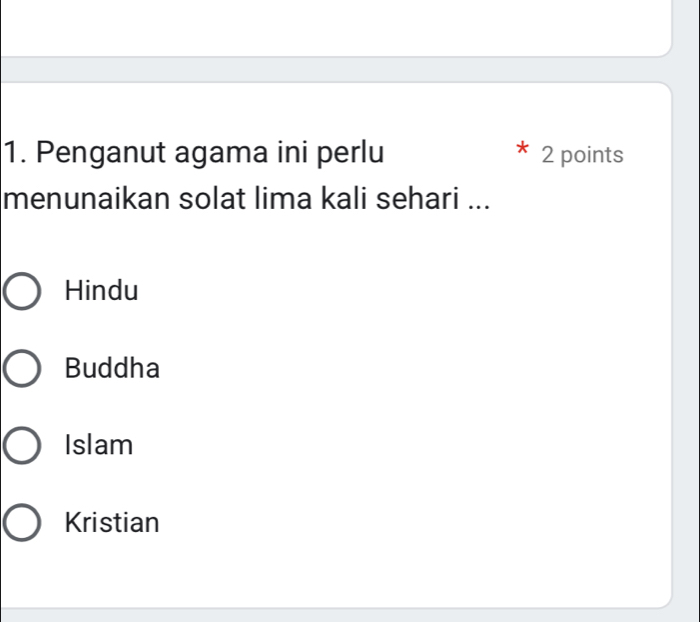
Task: Click the blank card above the question
Action: tap(330, 25)
